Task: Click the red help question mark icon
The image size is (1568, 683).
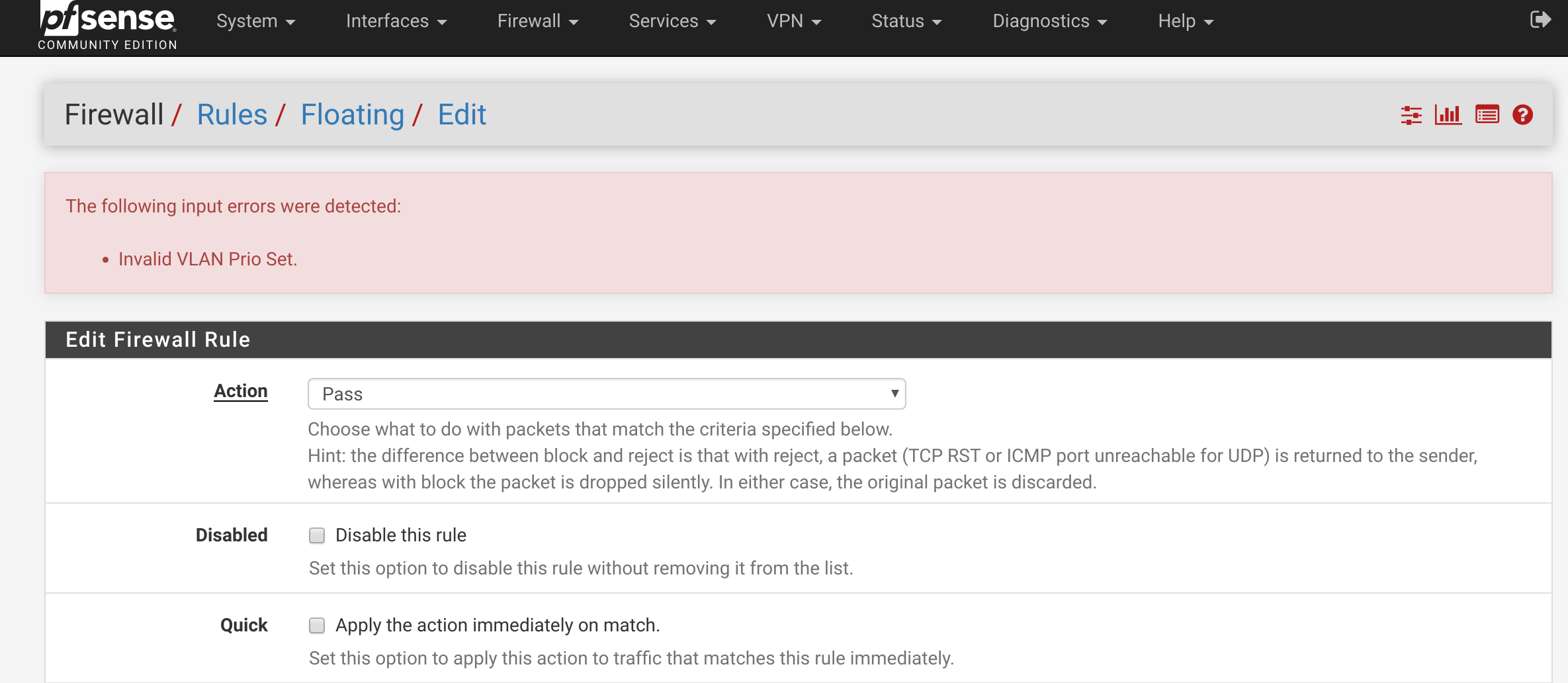Action: click(1522, 115)
